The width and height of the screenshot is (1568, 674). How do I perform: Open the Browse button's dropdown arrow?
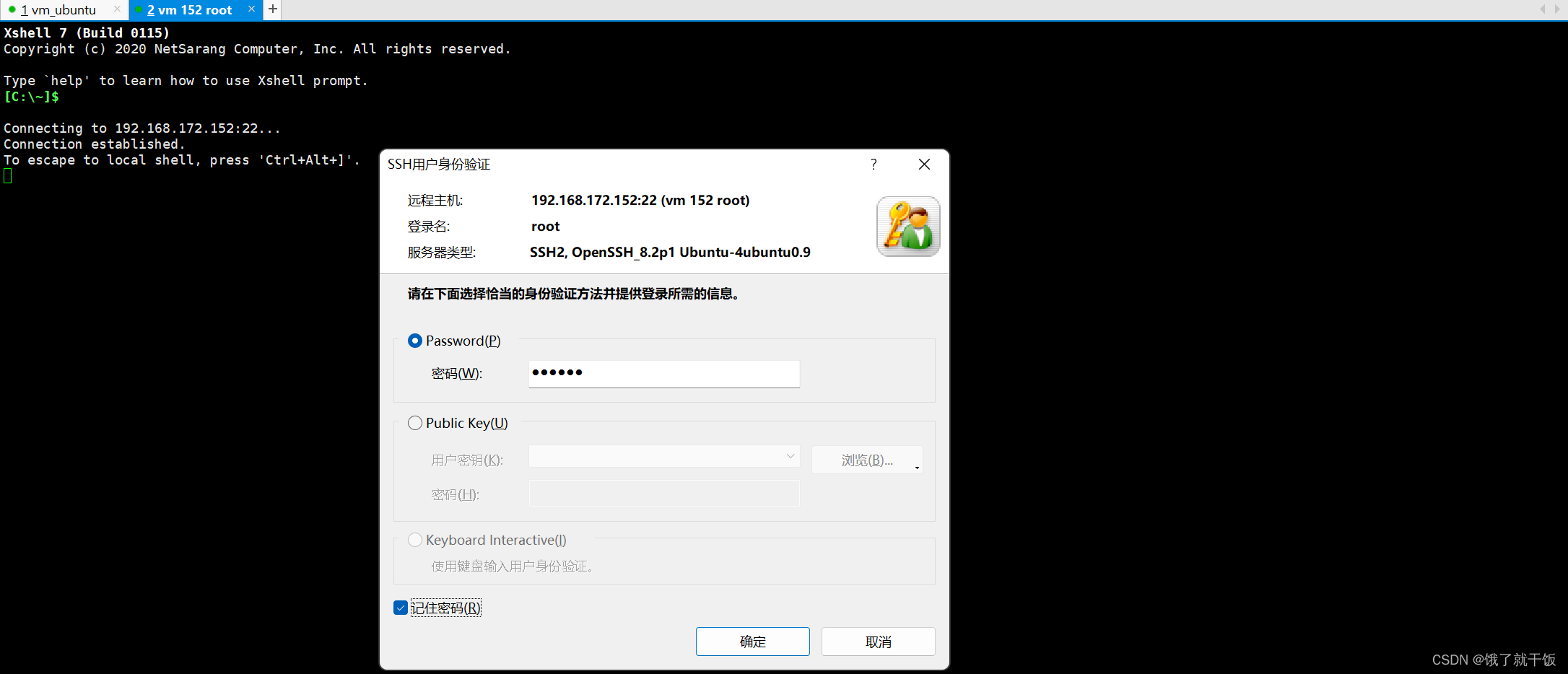(x=917, y=468)
